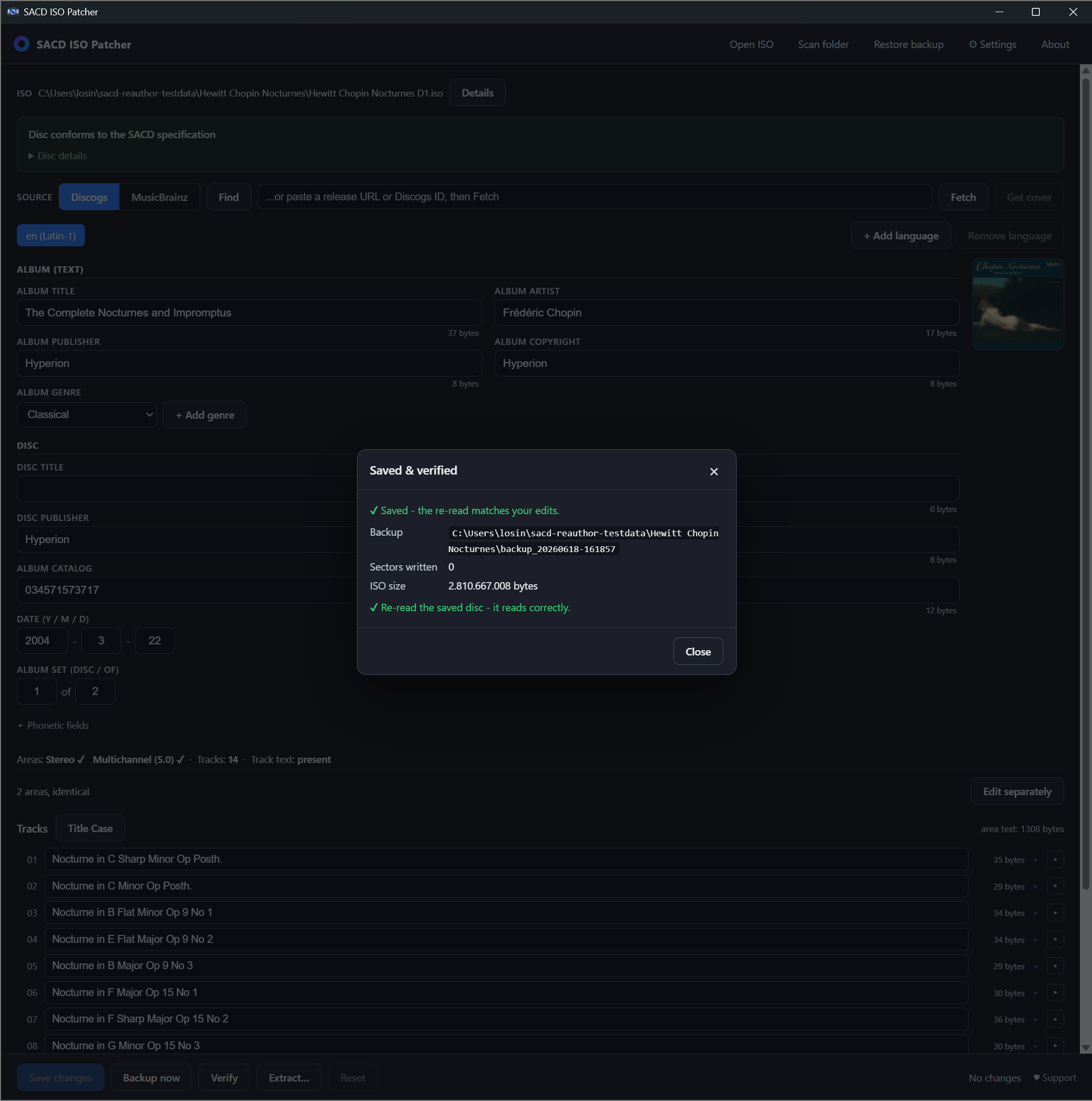The image size is (1092, 1101).
Task: Click track 05 title Nocturne in B Major
Action: [x=506, y=965]
